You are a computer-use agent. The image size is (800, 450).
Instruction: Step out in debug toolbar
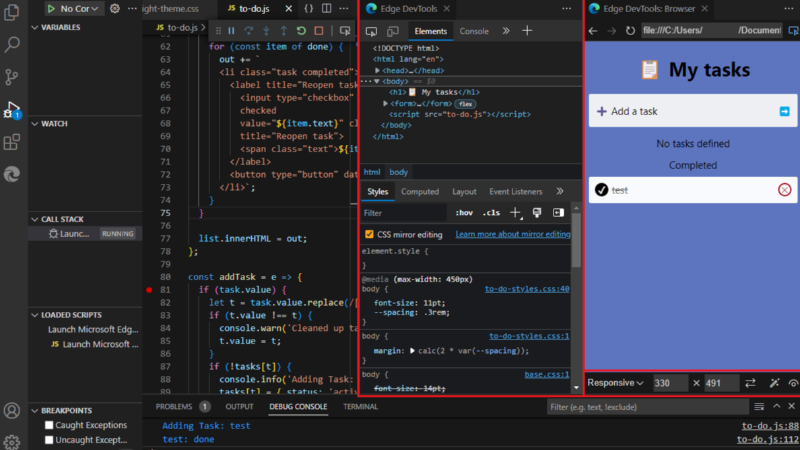(284, 31)
